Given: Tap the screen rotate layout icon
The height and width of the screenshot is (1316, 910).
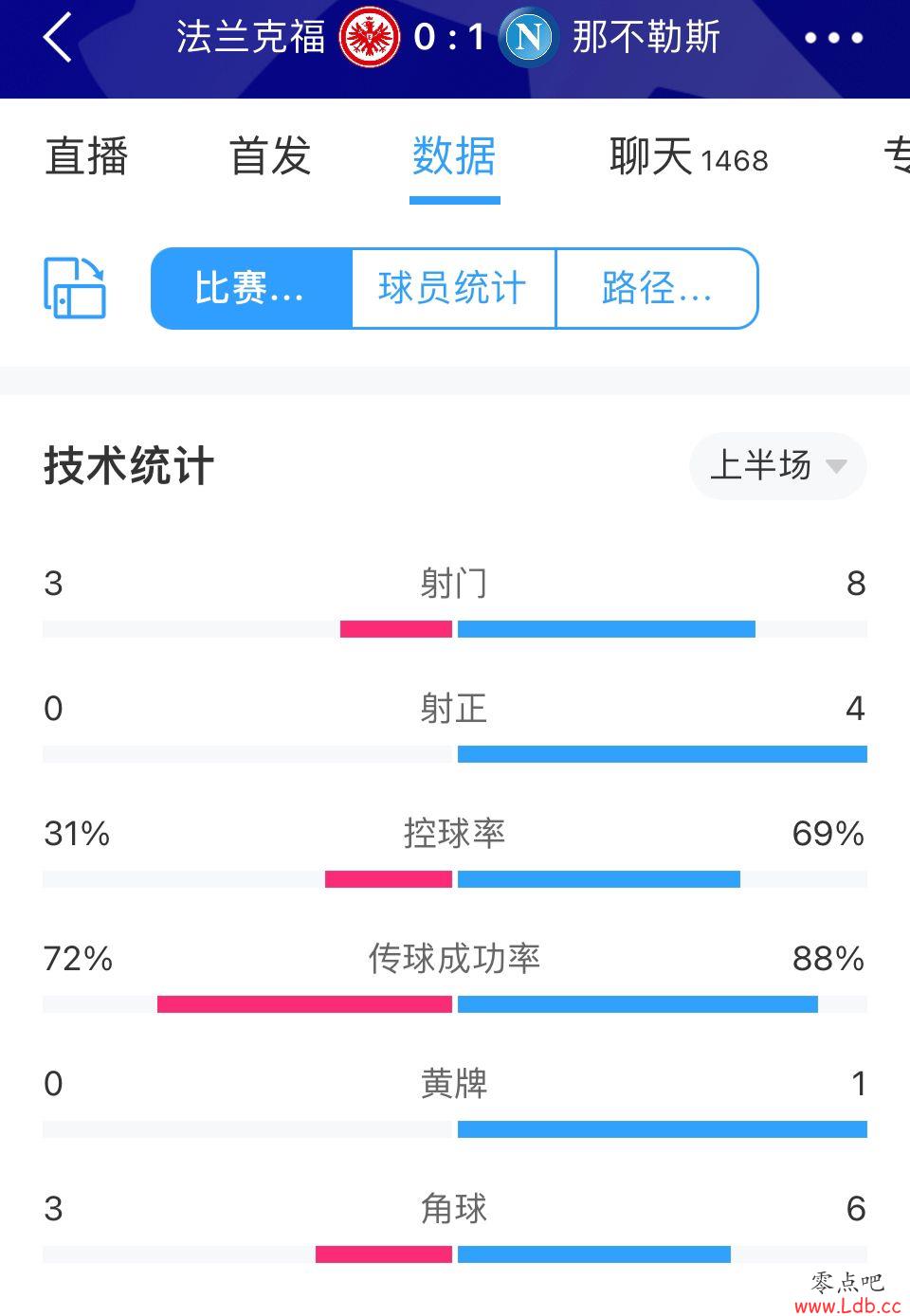Looking at the screenshot, I should click(75, 288).
